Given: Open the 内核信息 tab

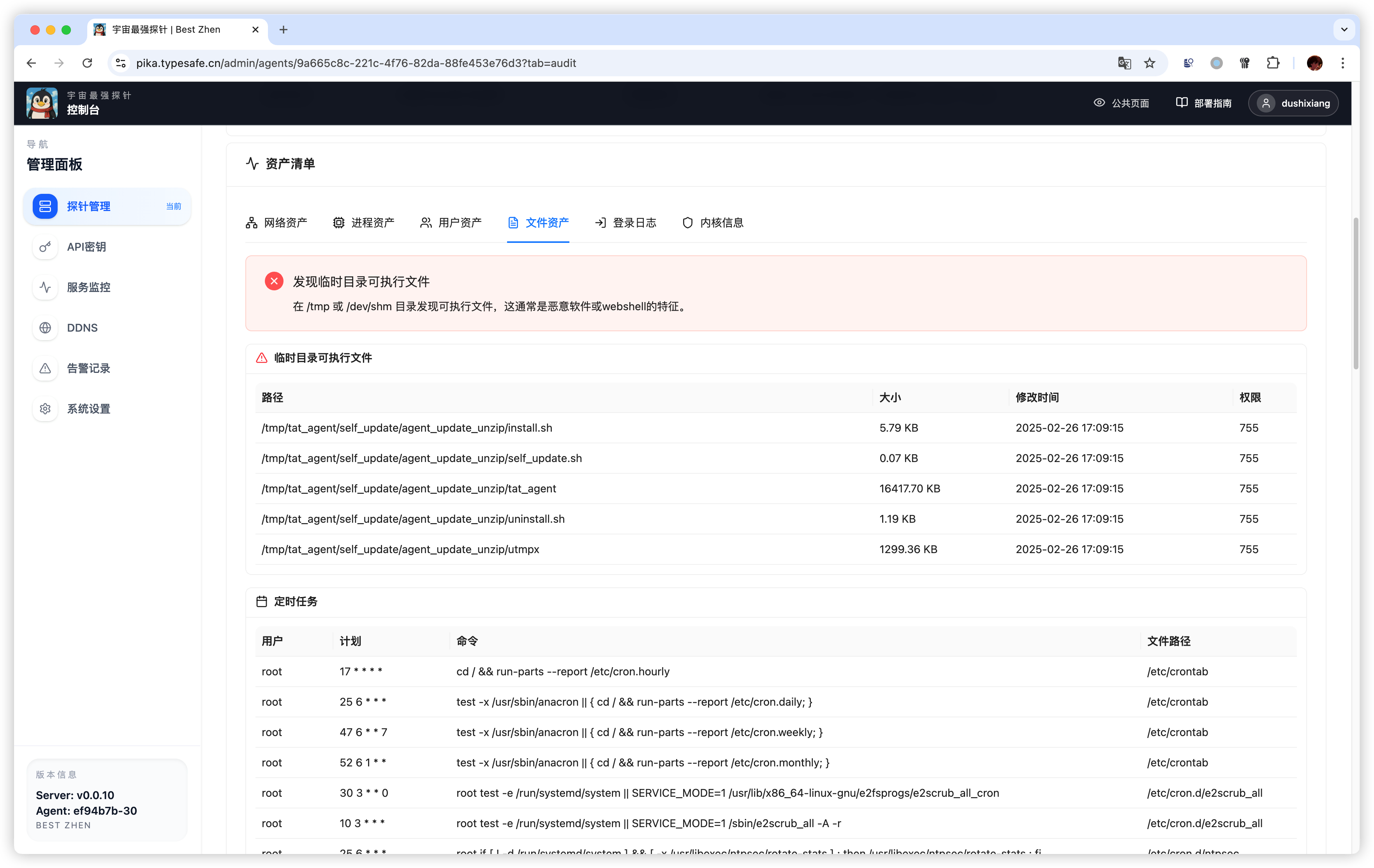Looking at the screenshot, I should 713,222.
